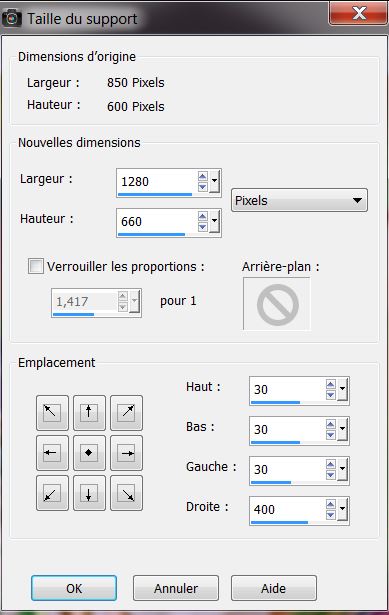The width and height of the screenshot is (389, 615).
Task: Select the top-right placement arrow
Action: click(126, 413)
